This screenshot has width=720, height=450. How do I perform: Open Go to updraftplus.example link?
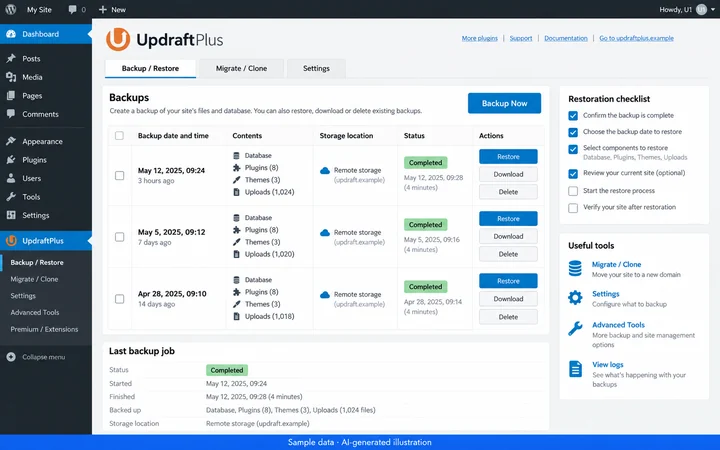[x=636, y=38]
